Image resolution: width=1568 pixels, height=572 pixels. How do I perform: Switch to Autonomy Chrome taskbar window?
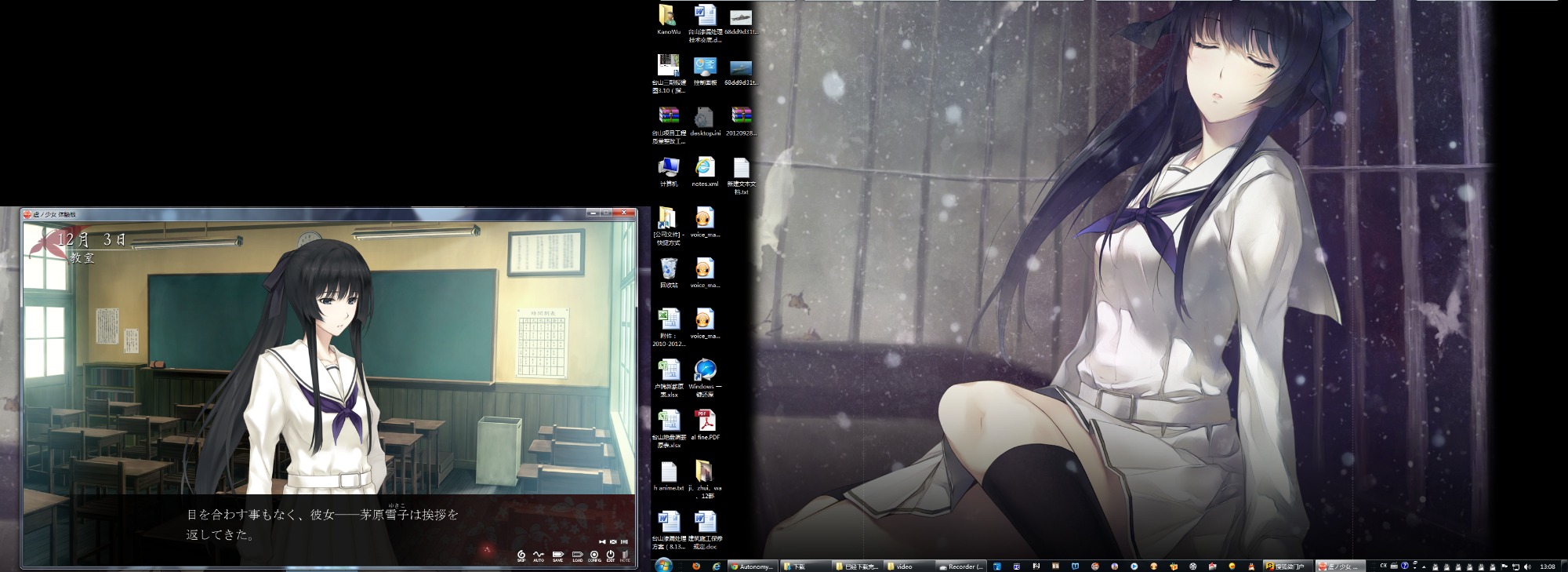(752, 566)
